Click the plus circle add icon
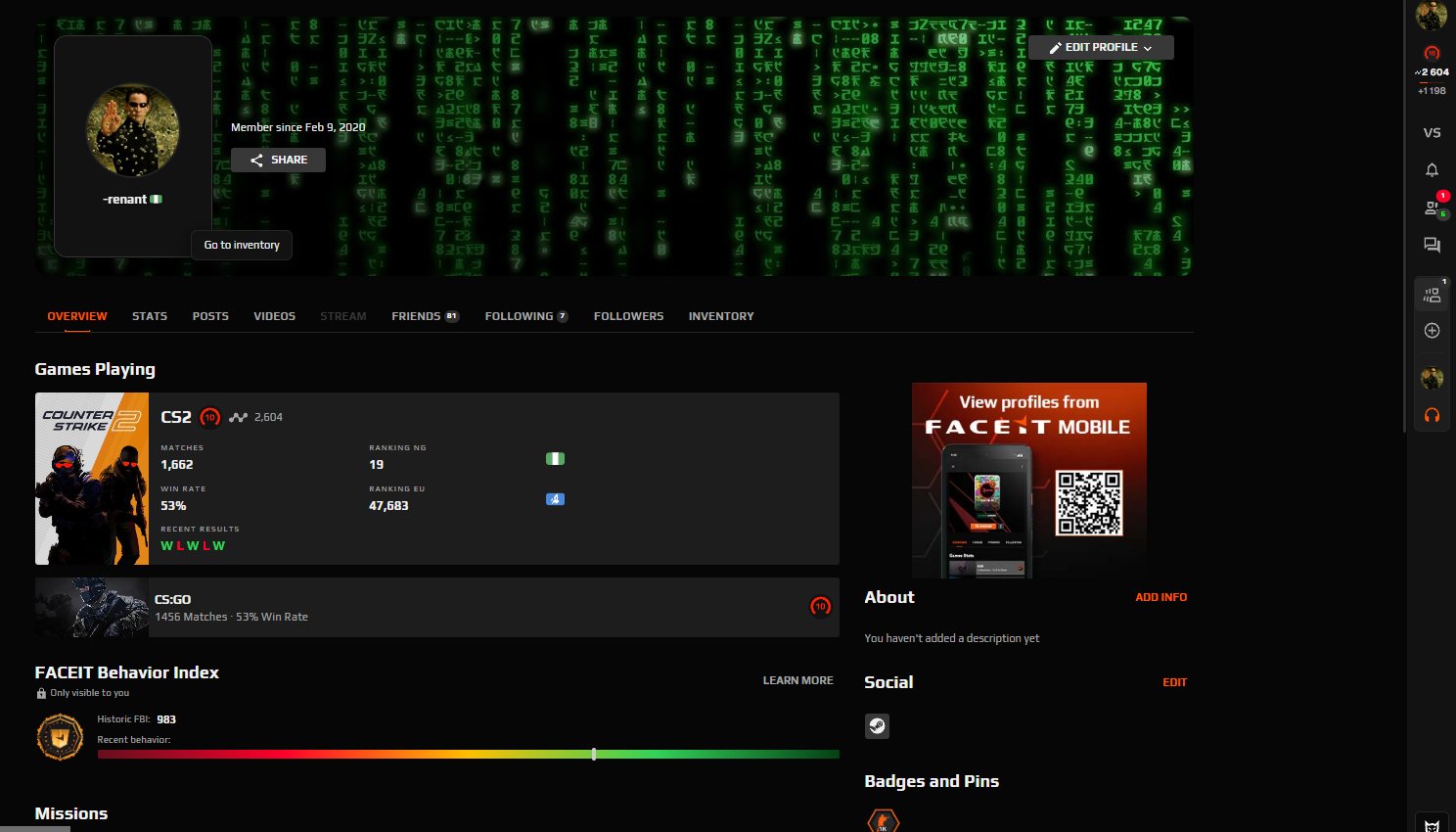This screenshot has width=1456, height=832. (x=1432, y=331)
